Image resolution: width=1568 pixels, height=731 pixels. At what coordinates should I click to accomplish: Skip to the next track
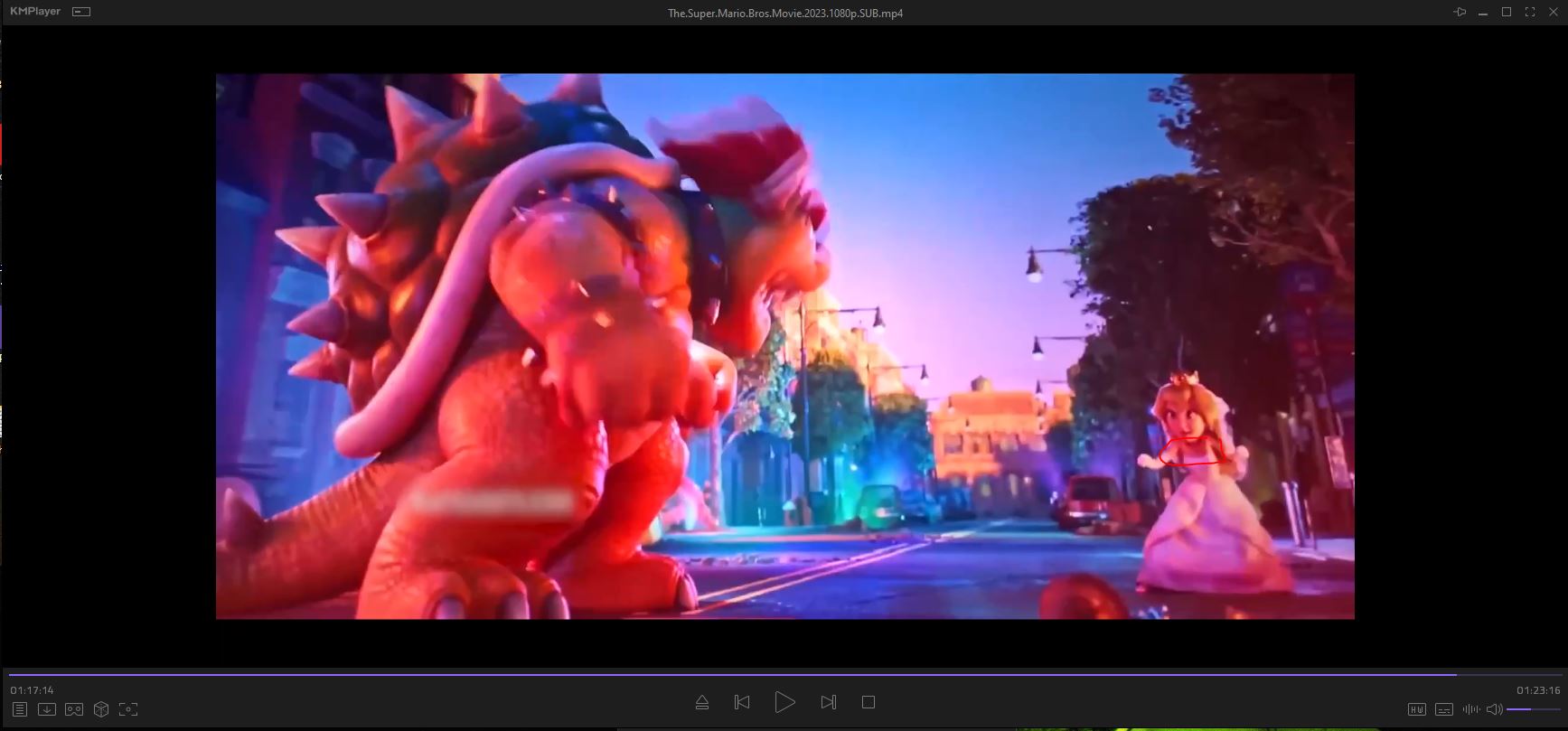pyautogui.click(x=828, y=702)
